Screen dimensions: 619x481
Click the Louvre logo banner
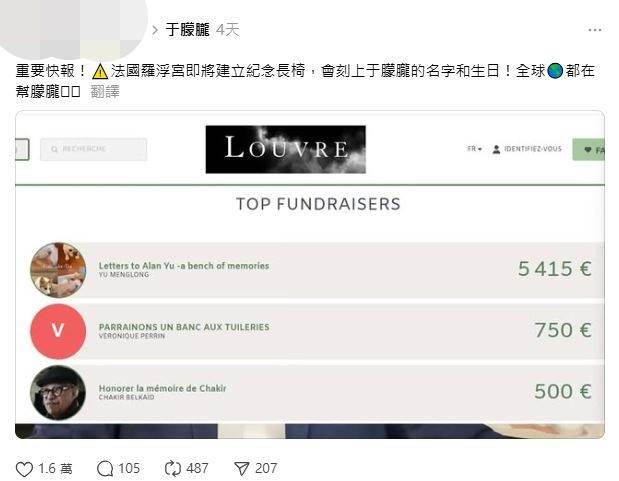coord(285,149)
